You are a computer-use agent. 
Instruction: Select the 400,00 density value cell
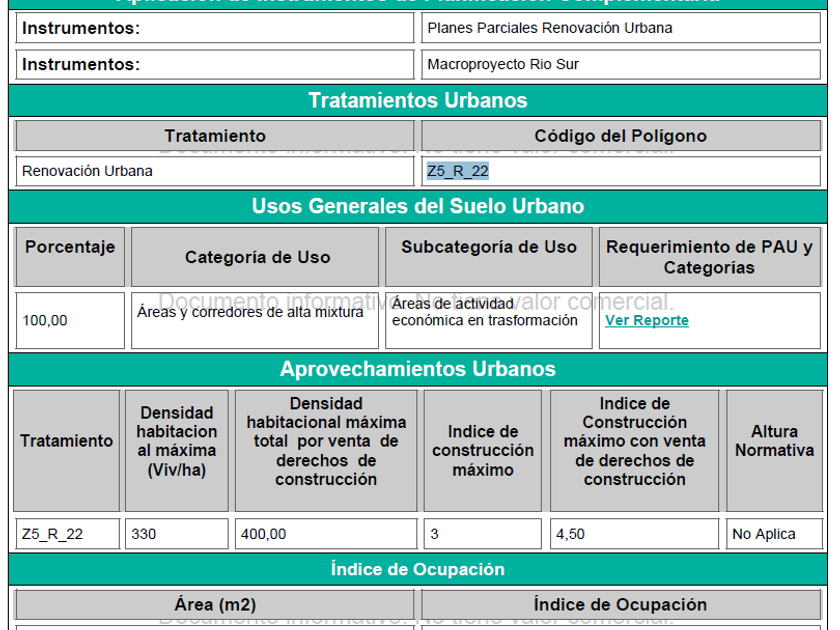pos(326,534)
